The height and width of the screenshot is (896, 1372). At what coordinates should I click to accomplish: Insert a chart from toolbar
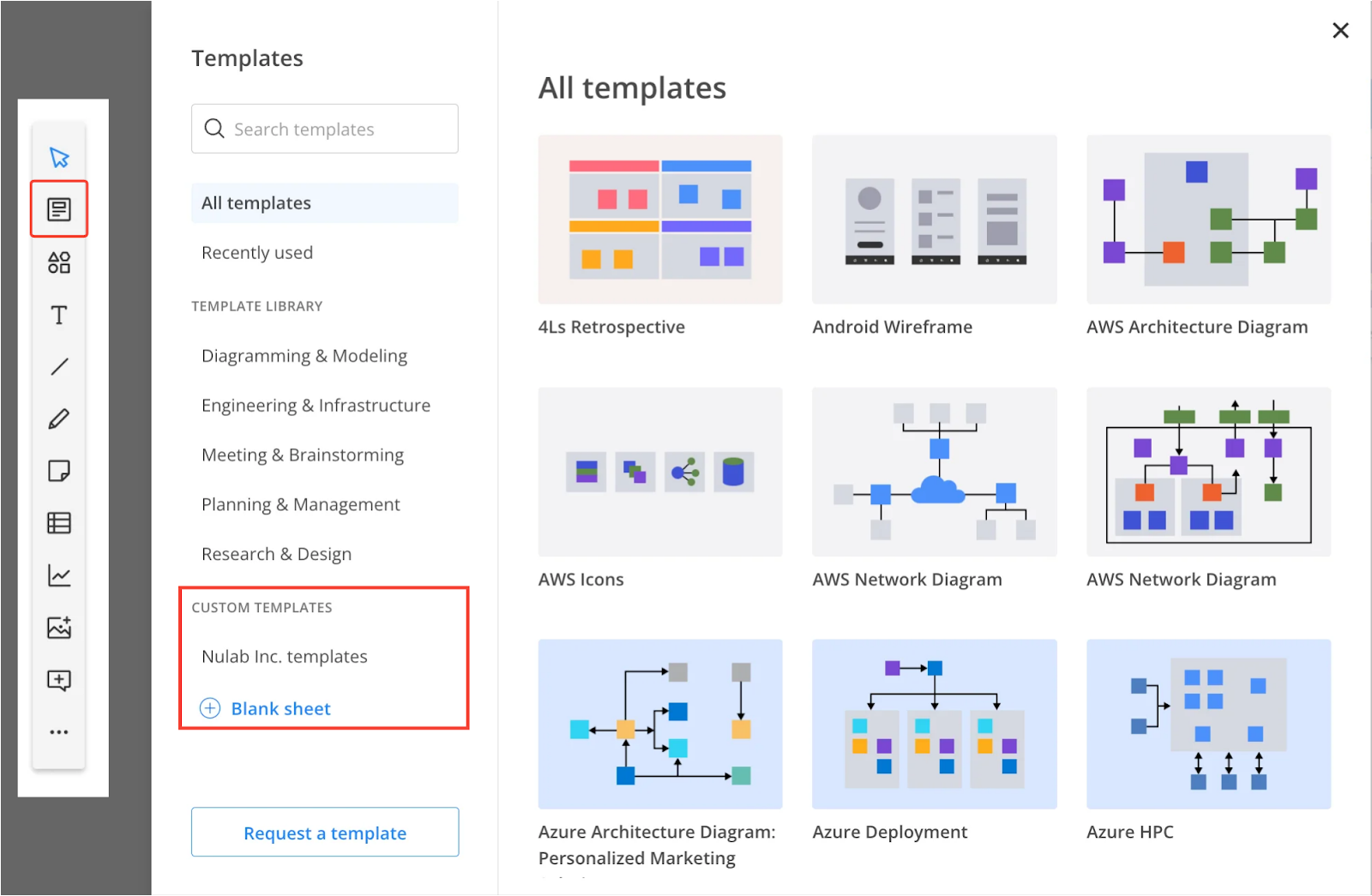(x=59, y=575)
